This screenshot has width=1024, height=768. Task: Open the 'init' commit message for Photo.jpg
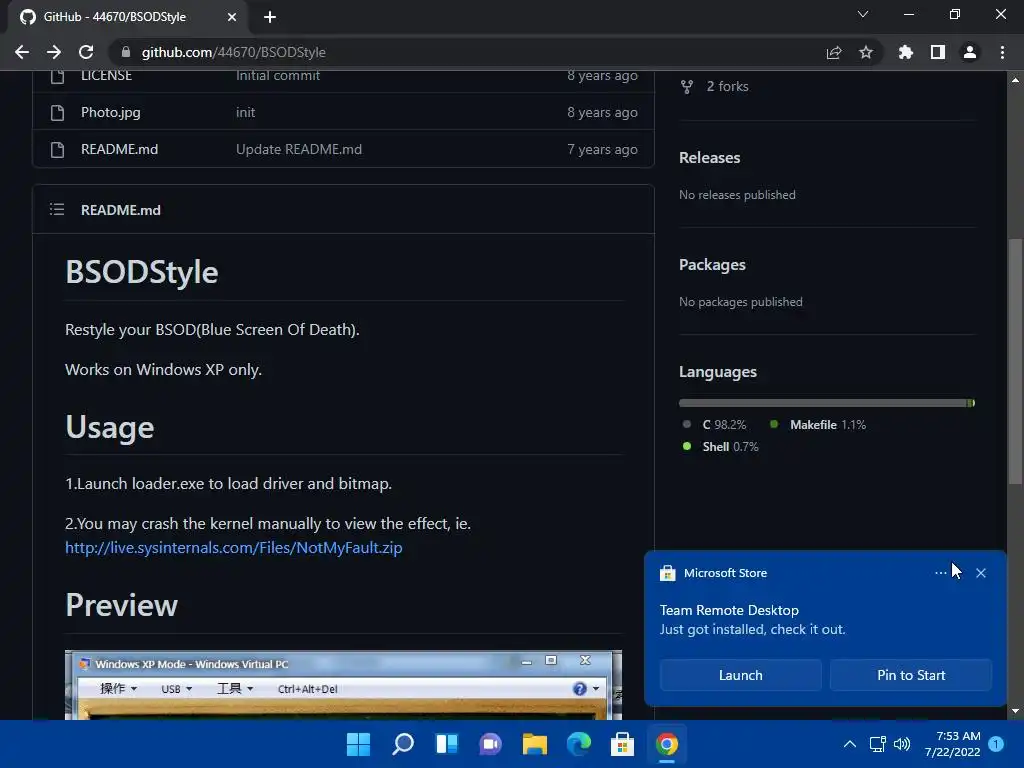[x=246, y=112]
